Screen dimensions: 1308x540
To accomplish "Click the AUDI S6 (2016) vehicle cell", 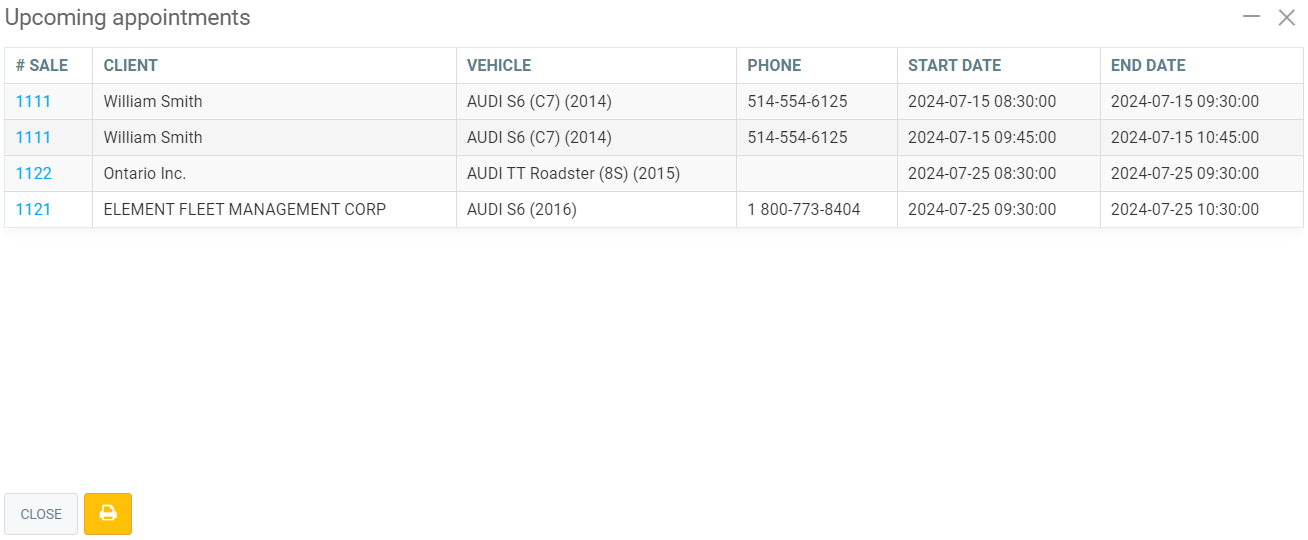I will 522,209.
